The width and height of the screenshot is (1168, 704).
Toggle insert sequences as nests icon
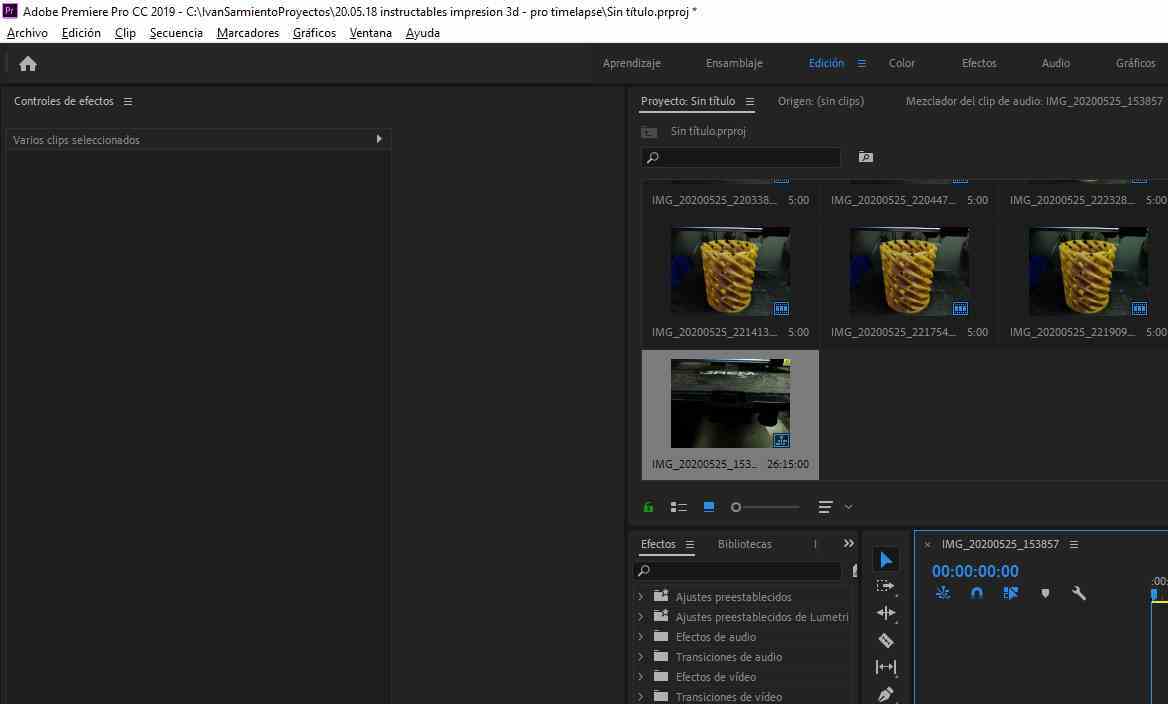click(x=943, y=593)
